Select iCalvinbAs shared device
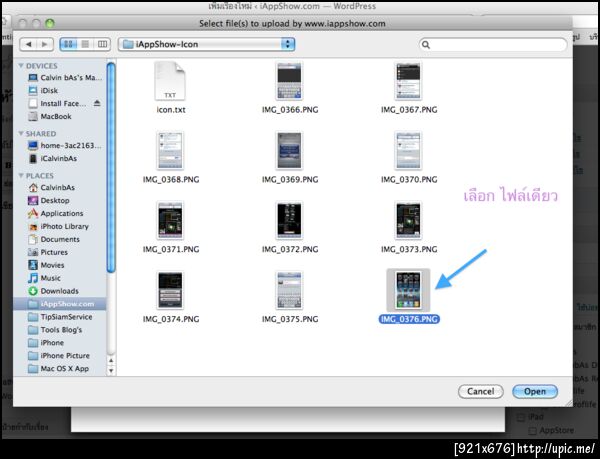This screenshot has height=459, width=600. (x=52, y=158)
